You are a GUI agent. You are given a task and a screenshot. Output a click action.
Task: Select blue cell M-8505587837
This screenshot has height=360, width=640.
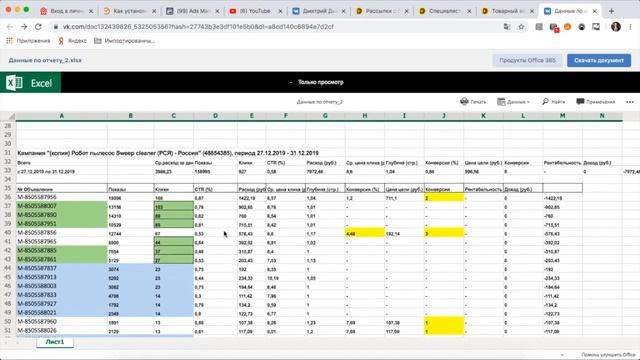coord(62,269)
